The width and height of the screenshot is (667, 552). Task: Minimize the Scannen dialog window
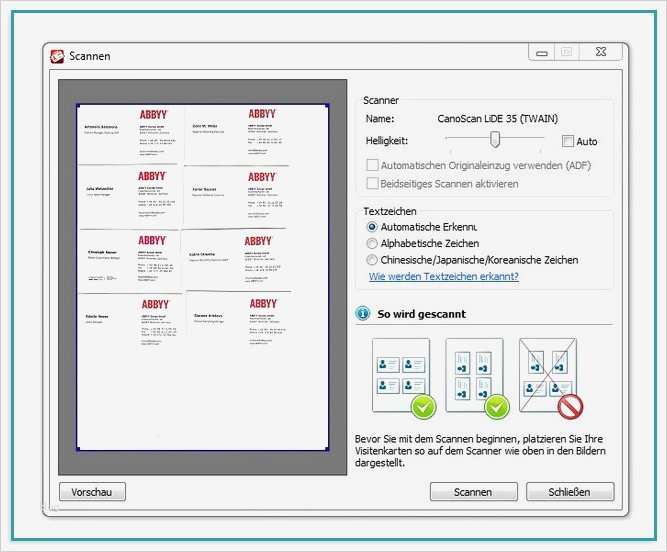[542, 53]
